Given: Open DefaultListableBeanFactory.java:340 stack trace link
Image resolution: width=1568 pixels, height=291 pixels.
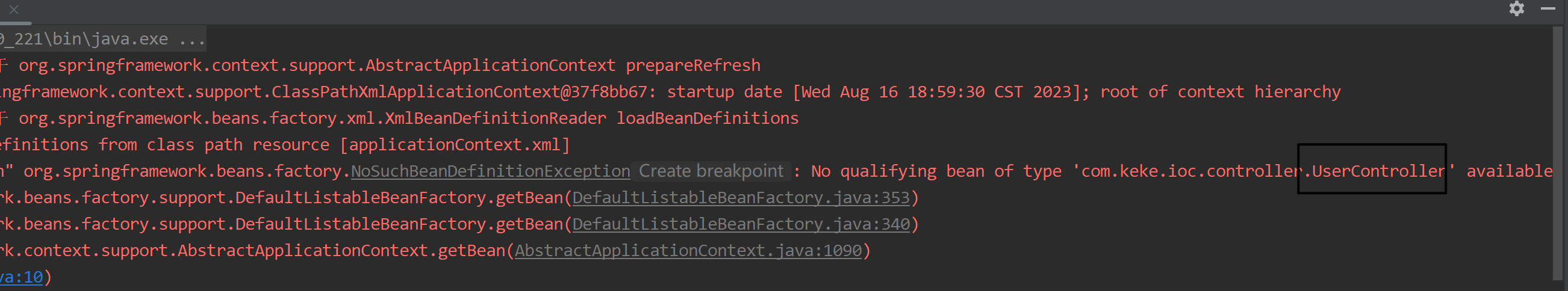Looking at the screenshot, I should (741, 224).
